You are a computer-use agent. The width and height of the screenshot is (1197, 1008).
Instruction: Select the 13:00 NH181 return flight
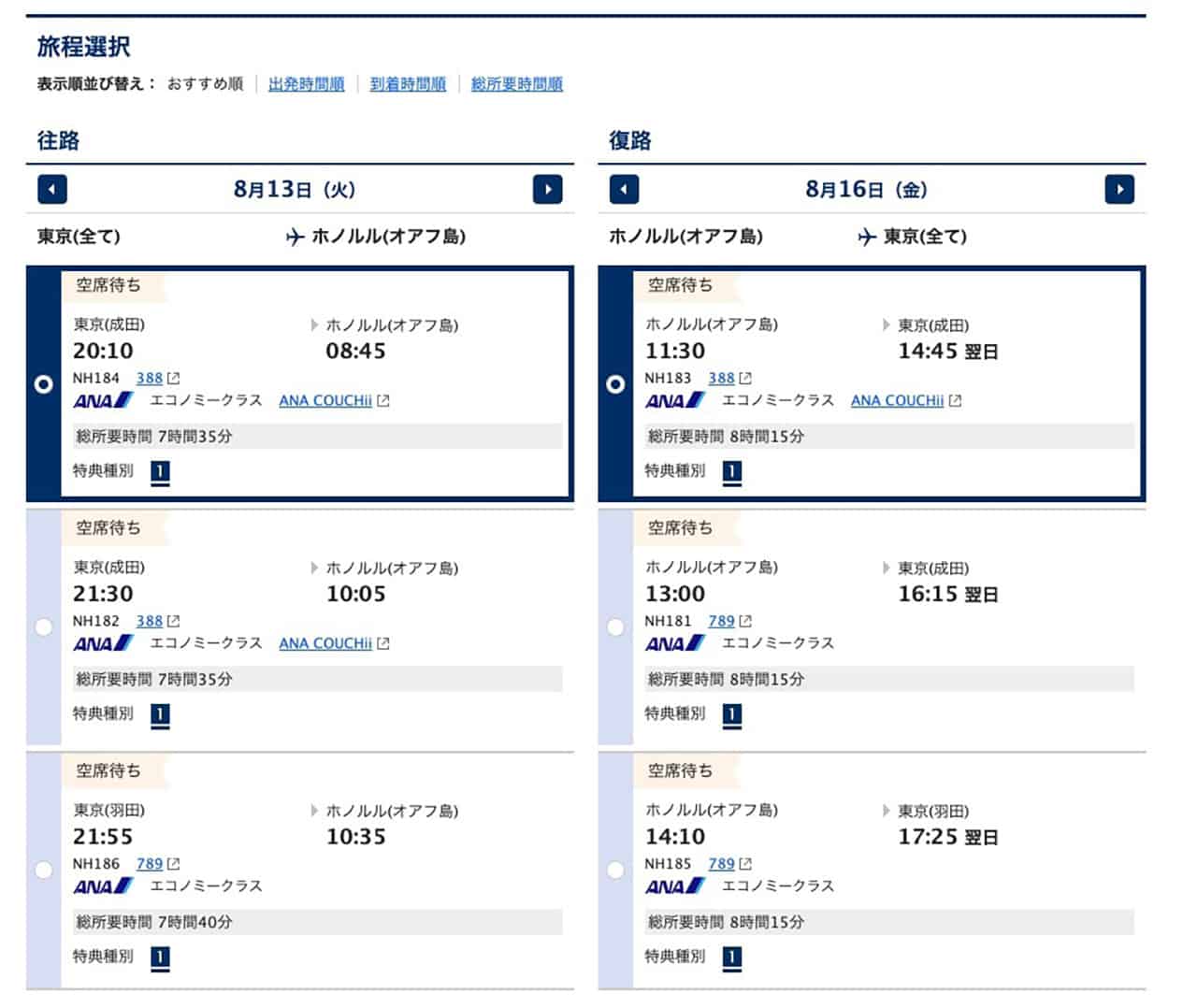(615, 627)
